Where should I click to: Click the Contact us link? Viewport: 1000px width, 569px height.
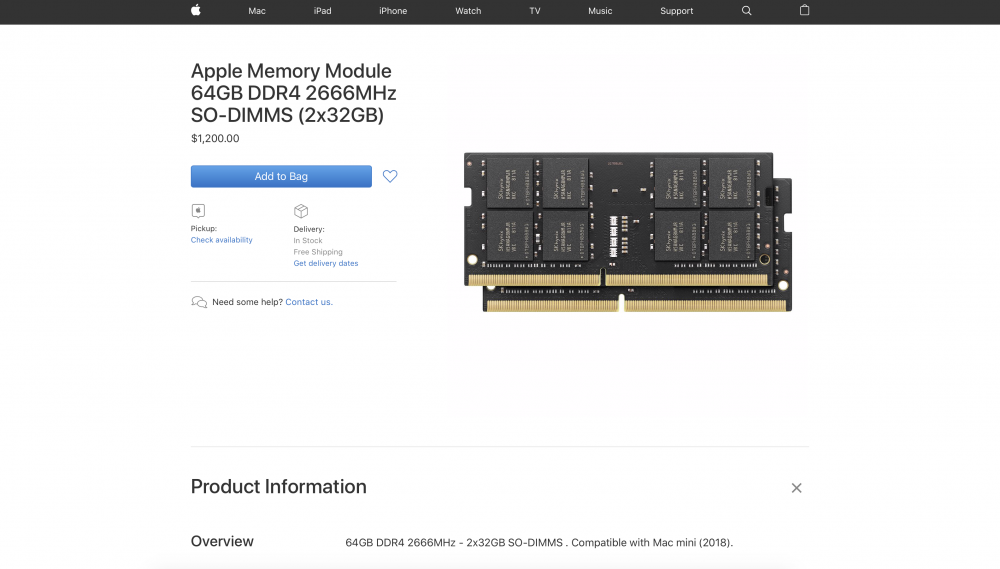[309, 302]
